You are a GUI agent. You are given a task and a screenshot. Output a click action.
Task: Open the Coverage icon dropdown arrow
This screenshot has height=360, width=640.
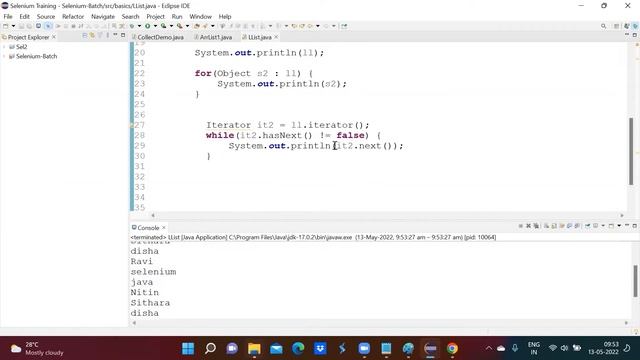pyautogui.click(x=171, y=26)
